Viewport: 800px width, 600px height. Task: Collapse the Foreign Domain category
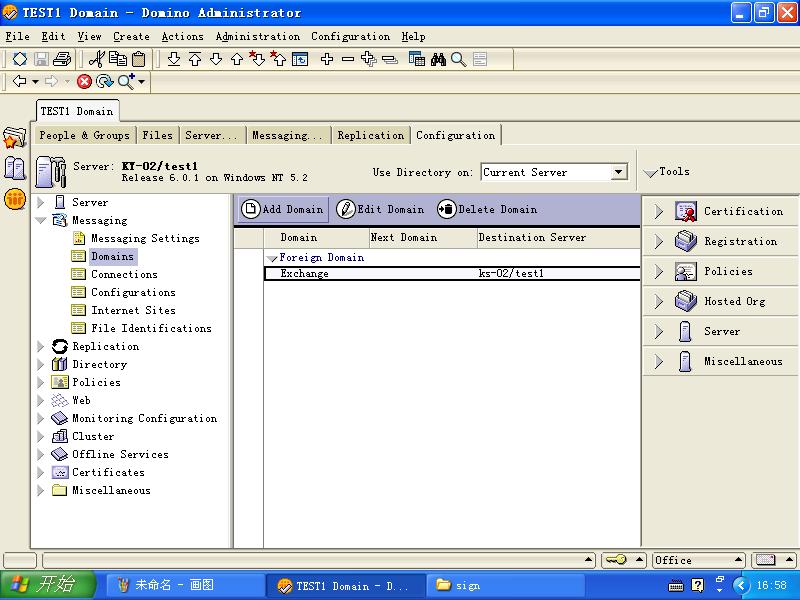[x=272, y=259]
